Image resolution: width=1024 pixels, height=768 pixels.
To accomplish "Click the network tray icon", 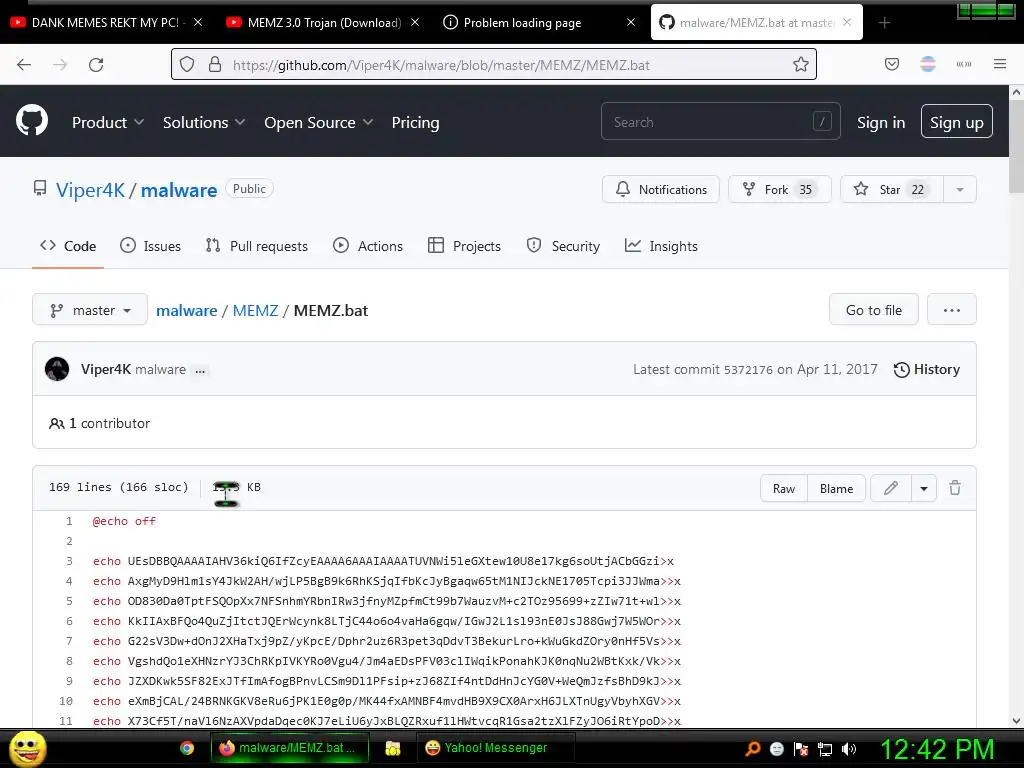I will click(825, 749).
